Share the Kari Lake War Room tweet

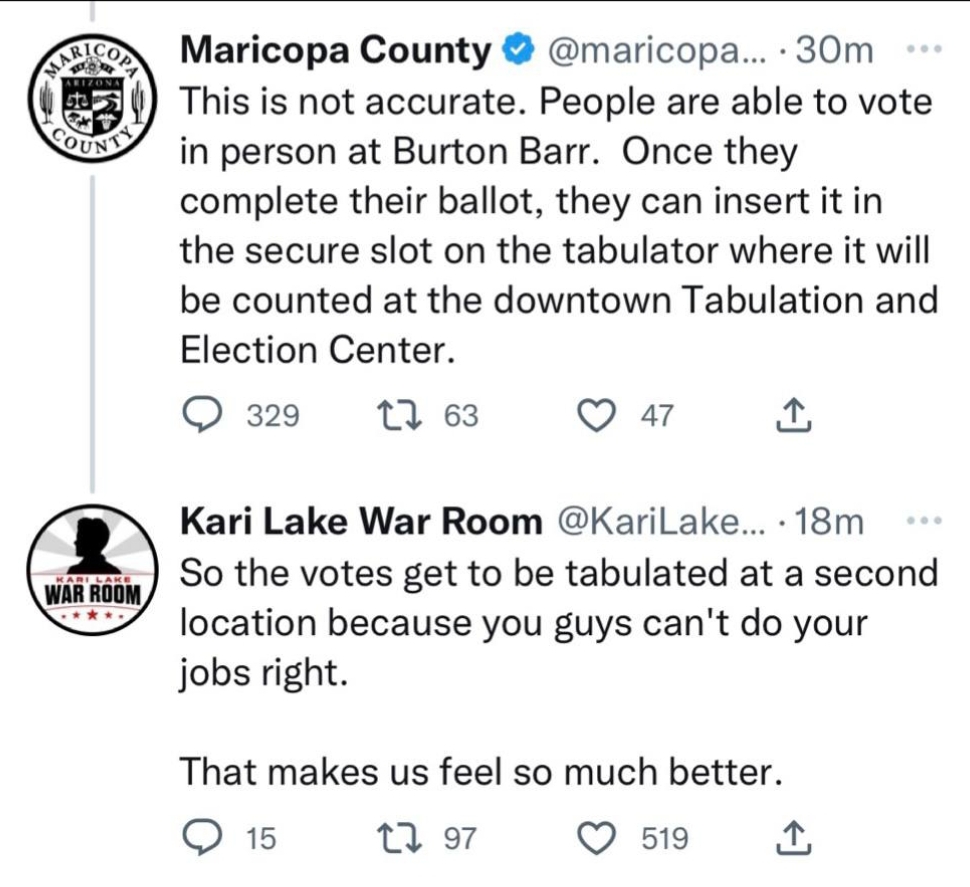point(793,838)
